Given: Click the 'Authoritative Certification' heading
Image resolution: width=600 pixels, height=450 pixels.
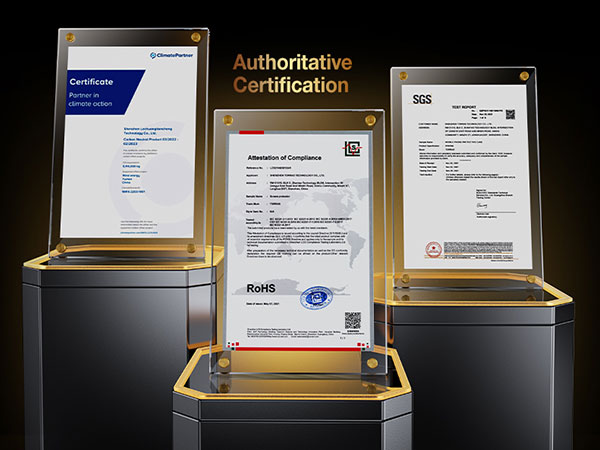Looking at the screenshot, I should tap(292, 74).
